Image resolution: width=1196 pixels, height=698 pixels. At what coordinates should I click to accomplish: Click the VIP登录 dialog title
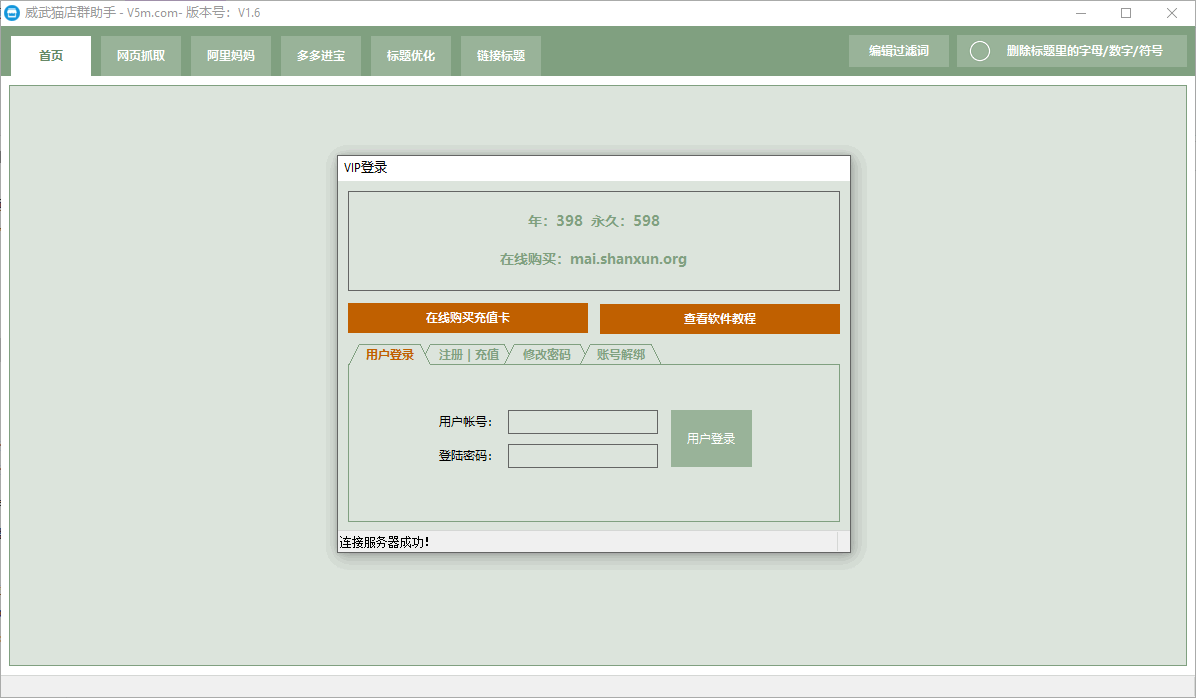coord(365,168)
